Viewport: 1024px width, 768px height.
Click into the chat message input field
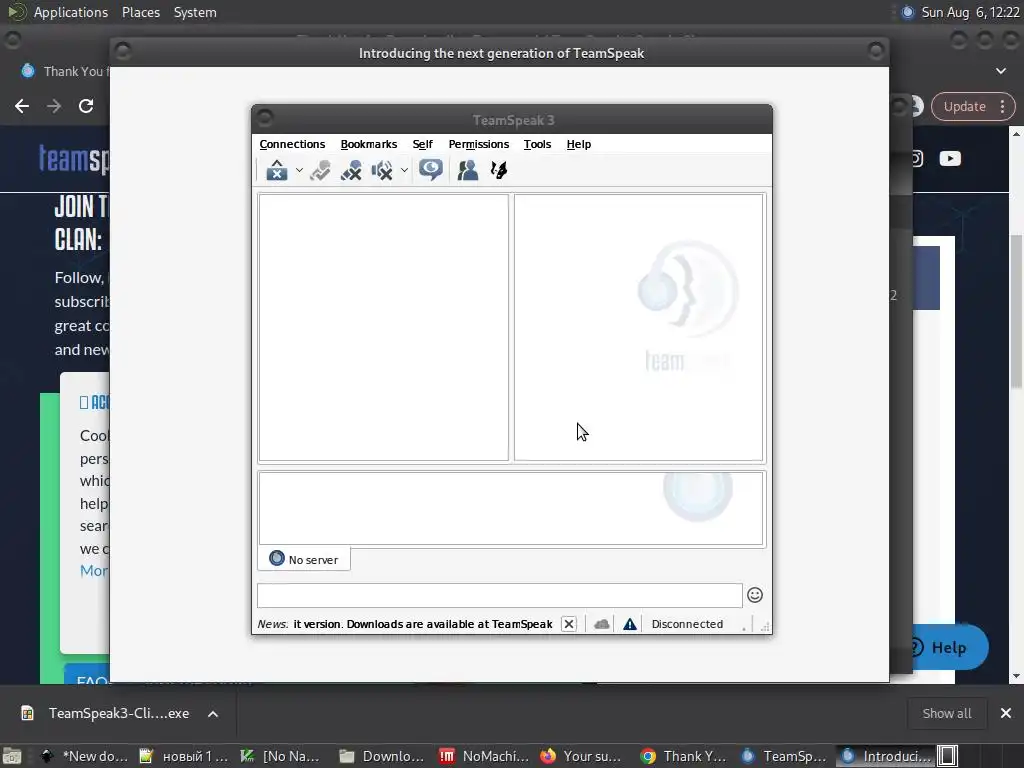[500, 596]
